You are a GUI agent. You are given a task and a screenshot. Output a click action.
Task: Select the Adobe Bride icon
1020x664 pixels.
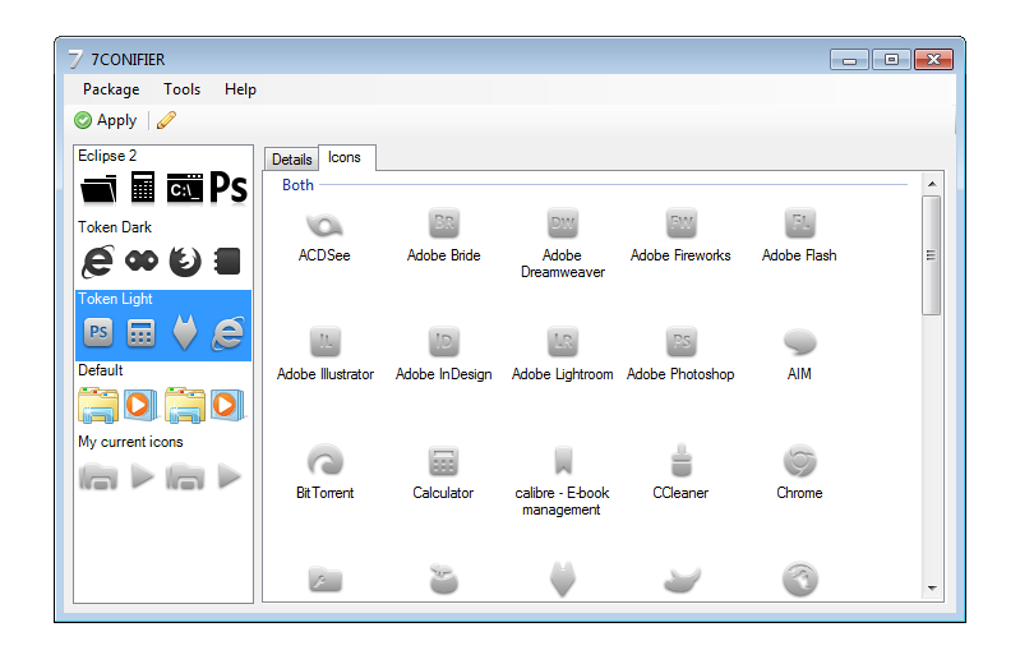coord(444,224)
